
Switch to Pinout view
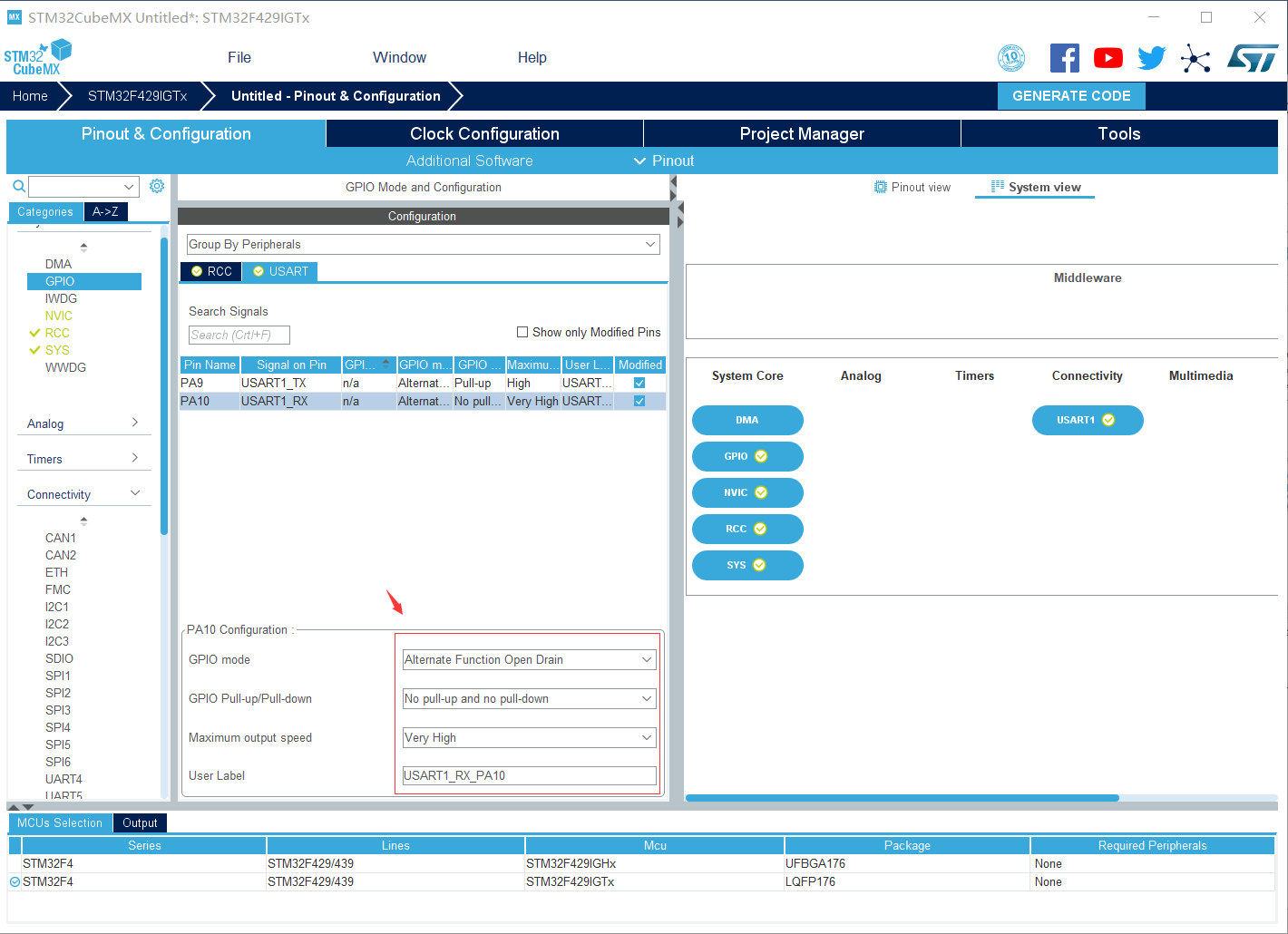912,187
